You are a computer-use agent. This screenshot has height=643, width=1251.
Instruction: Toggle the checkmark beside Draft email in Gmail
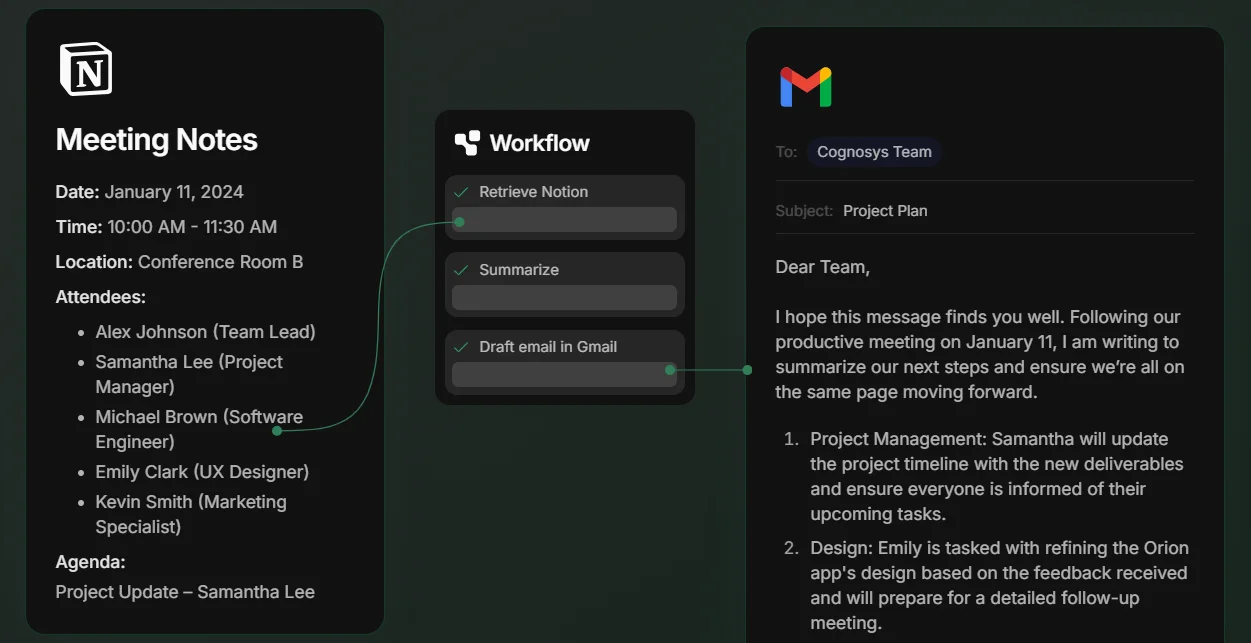pyautogui.click(x=461, y=347)
